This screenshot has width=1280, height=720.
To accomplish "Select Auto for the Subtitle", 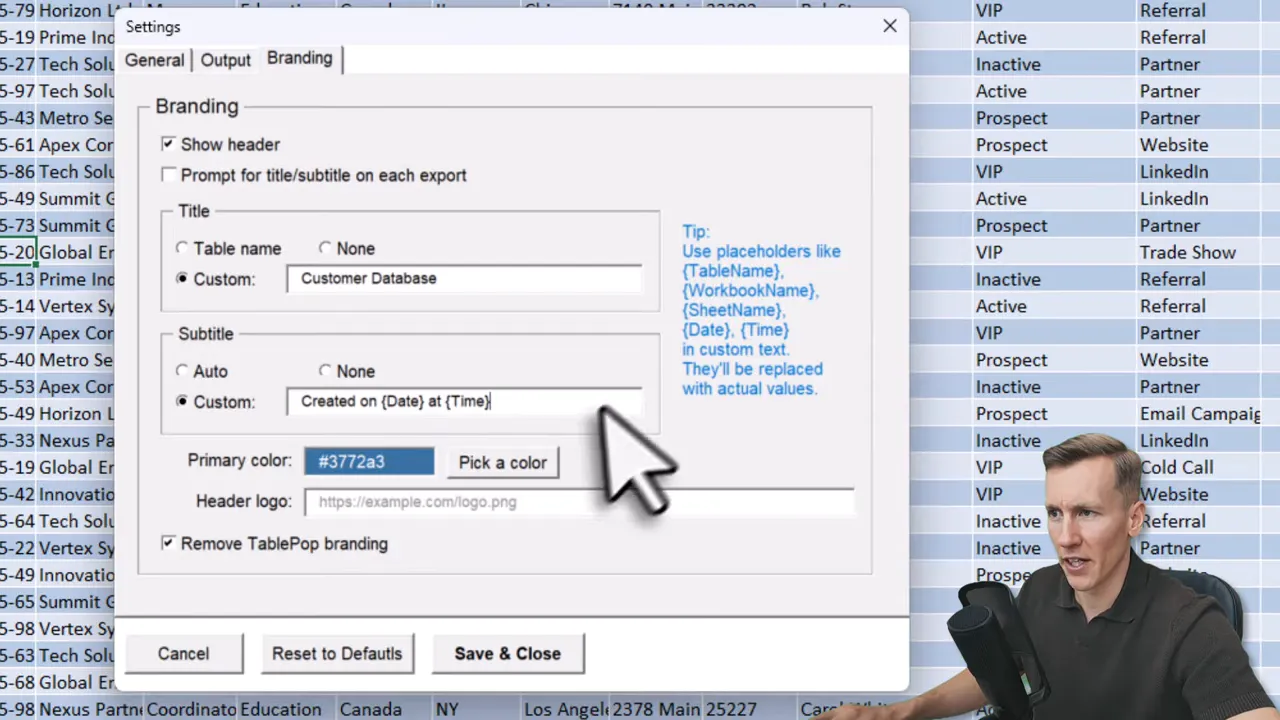I will (182, 371).
